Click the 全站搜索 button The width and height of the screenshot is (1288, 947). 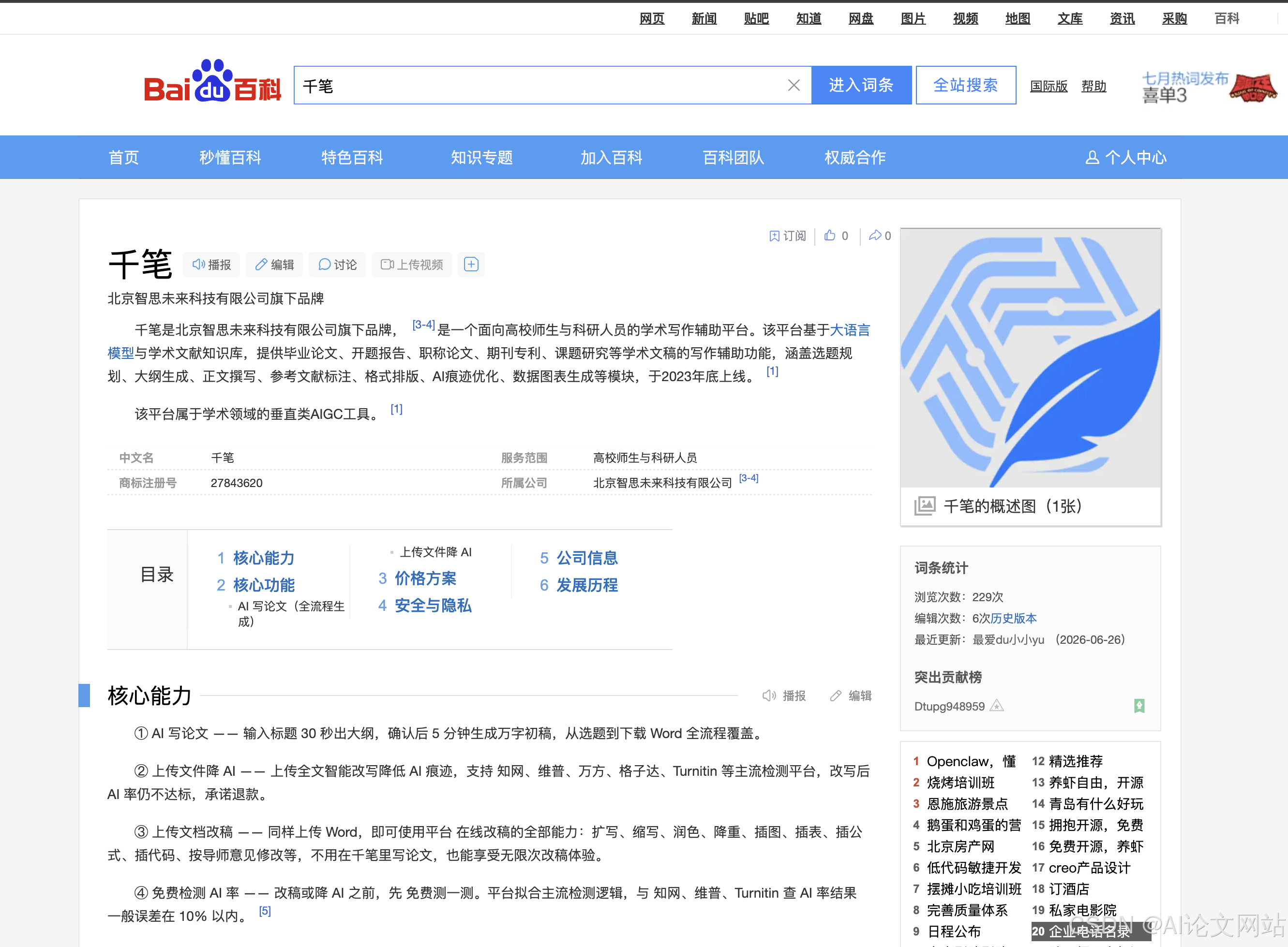[966, 86]
